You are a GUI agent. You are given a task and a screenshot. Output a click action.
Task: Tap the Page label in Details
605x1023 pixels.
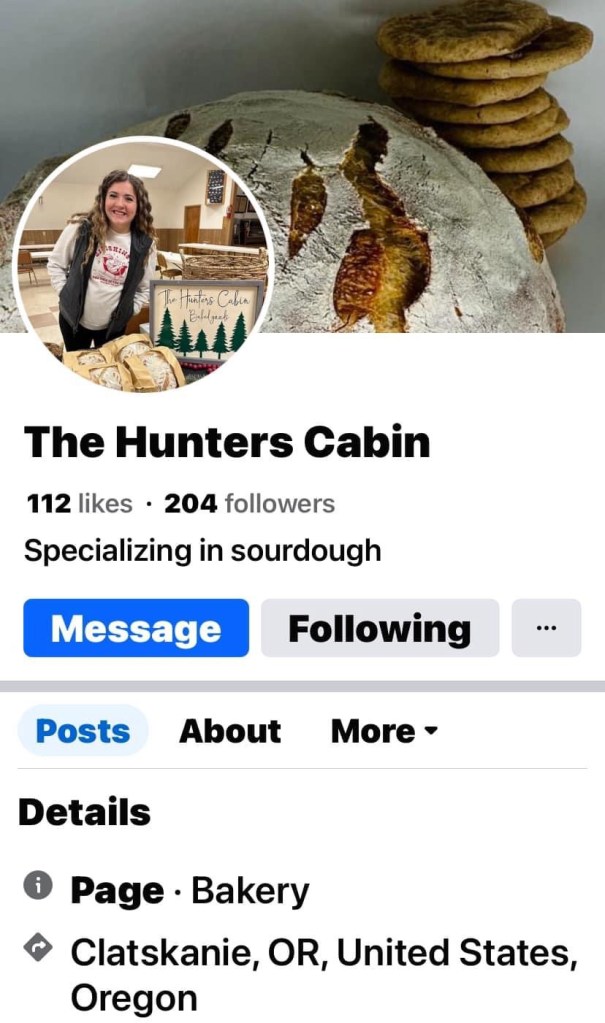(117, 891)
